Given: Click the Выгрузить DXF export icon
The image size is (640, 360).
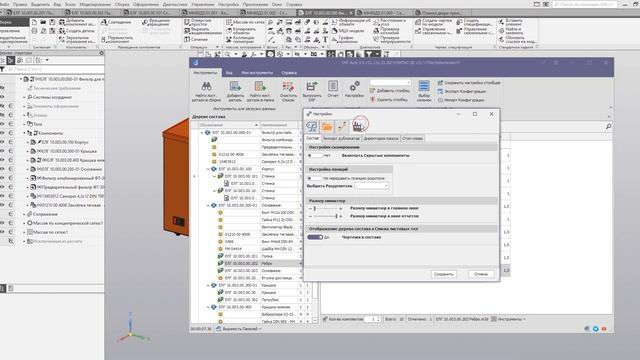Looking at the screenshot, I should [312, 87].
